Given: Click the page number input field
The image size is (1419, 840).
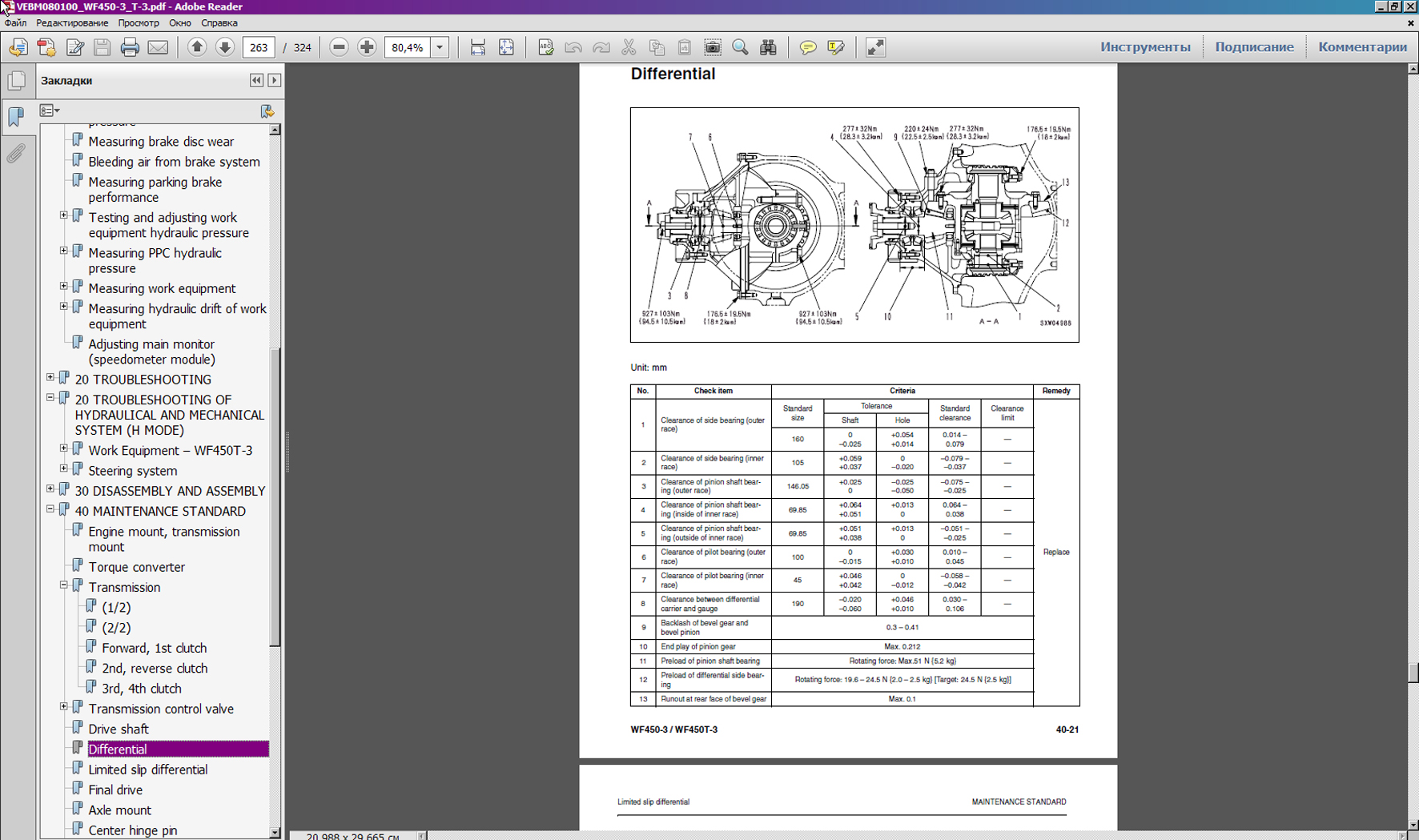Looking at the screenshot, I should (258, 47).
